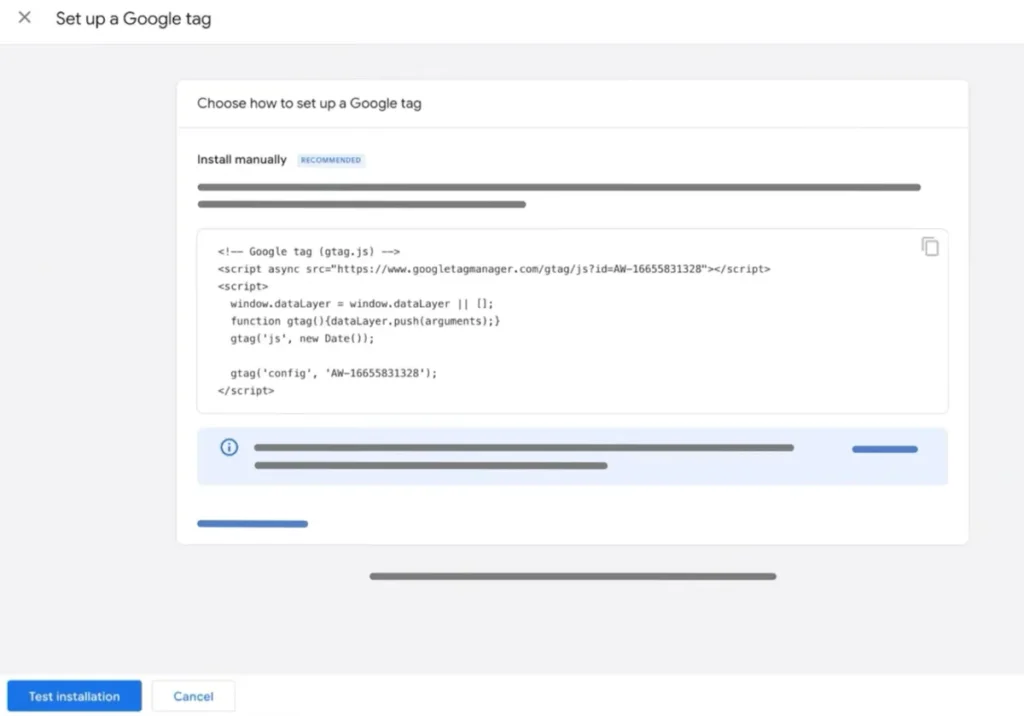Viewport: 1024px width, 716px height.
Task: Click the closing </script> line
Action: [x=246, y=391]
